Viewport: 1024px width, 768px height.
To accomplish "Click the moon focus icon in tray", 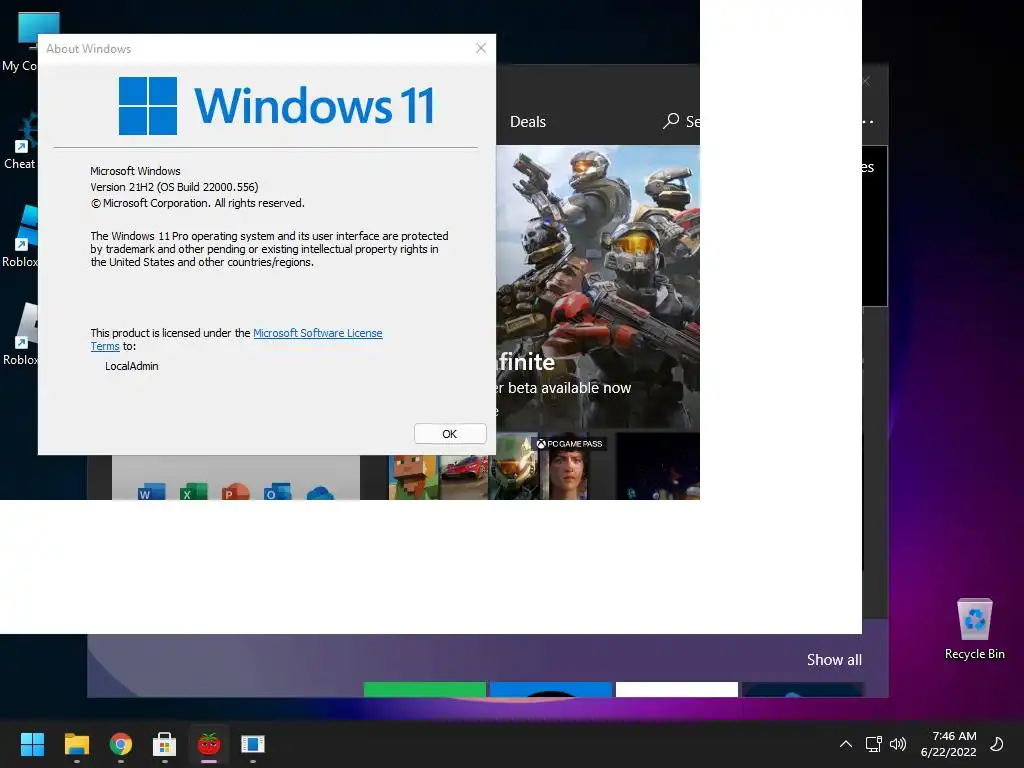I will [x=997, y=744].
